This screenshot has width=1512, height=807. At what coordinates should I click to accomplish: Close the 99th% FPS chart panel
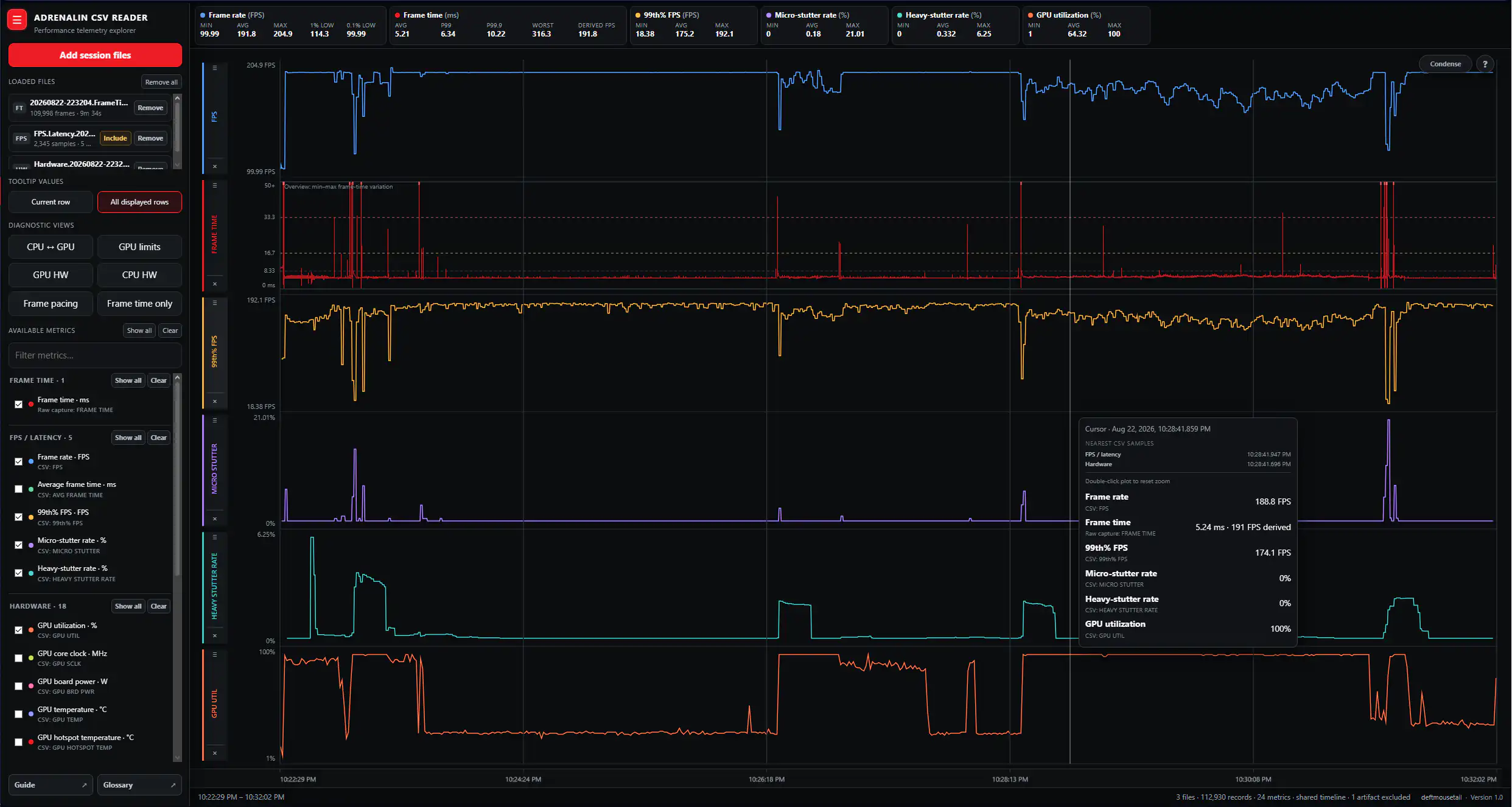click(x=214, y=402)
